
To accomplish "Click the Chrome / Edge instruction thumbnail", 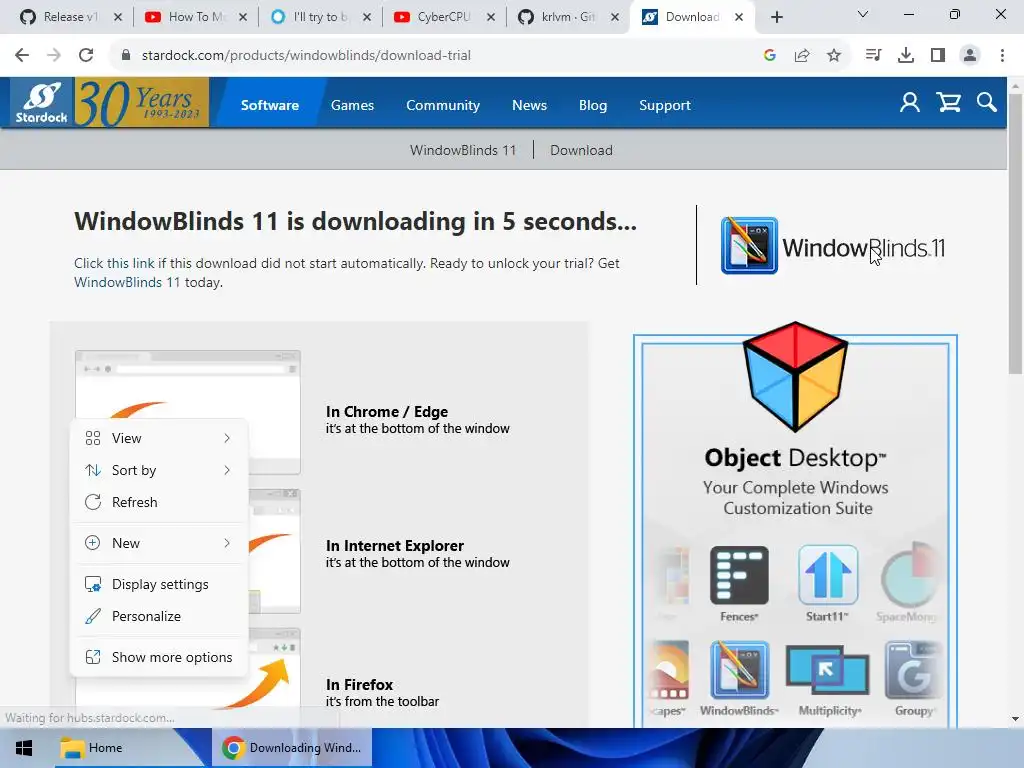I will pos(188,413).
